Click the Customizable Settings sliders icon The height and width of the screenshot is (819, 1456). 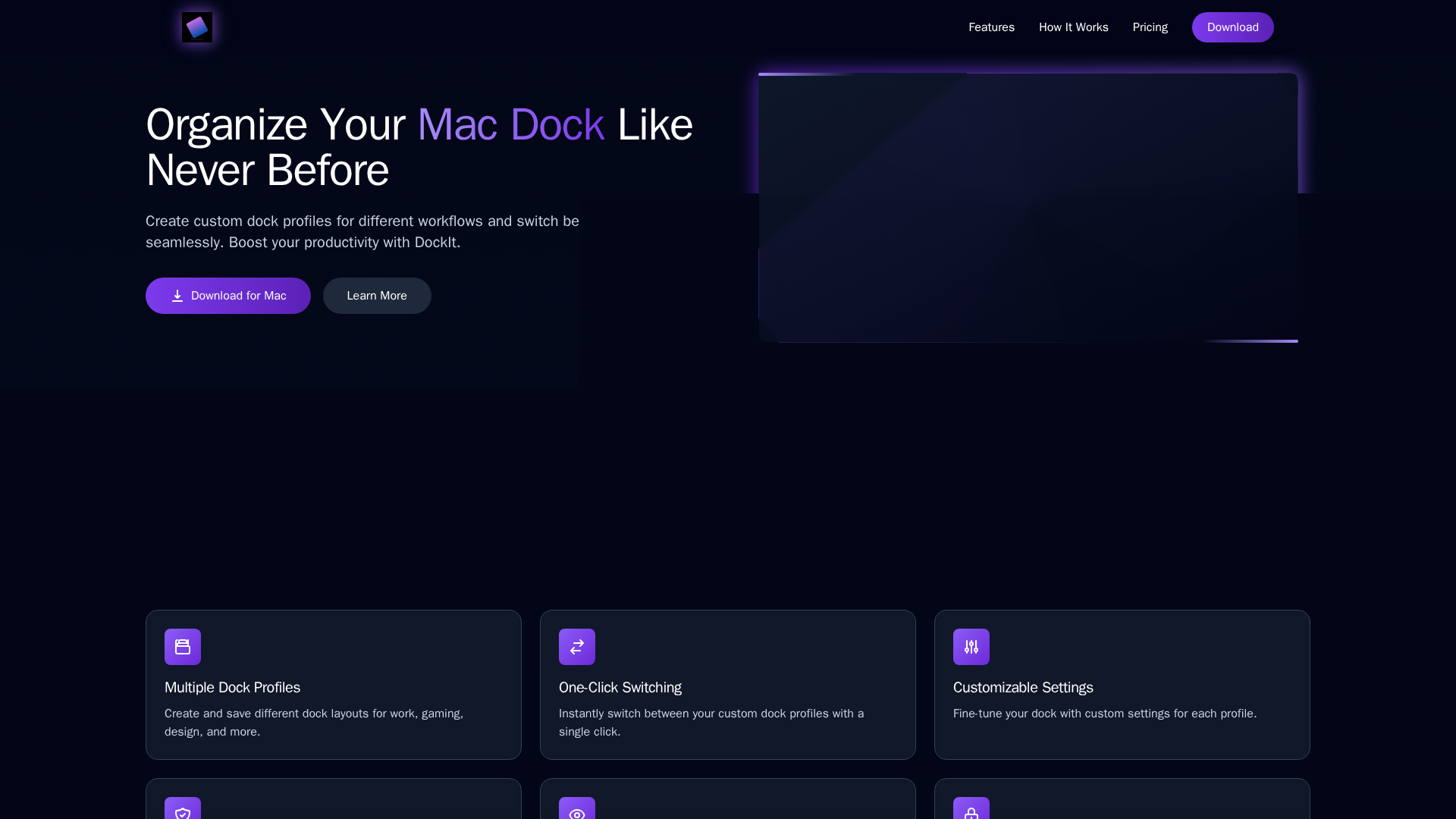coord(971,647)
